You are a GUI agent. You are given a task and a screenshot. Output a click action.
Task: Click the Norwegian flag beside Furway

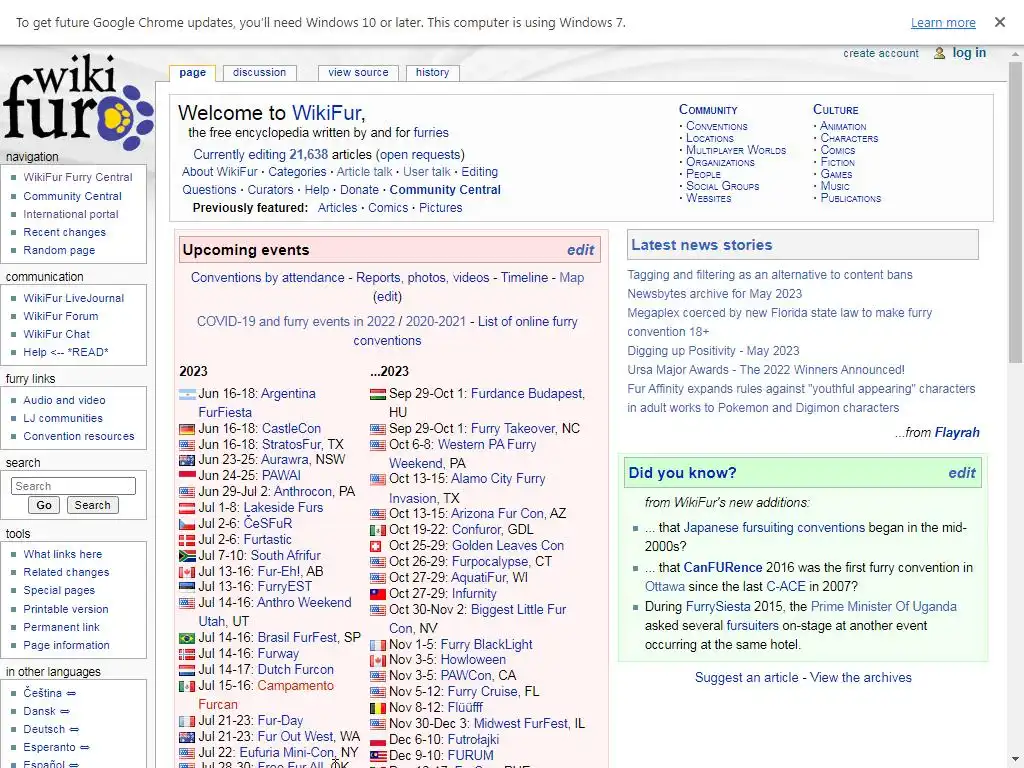tap(187, 654)
